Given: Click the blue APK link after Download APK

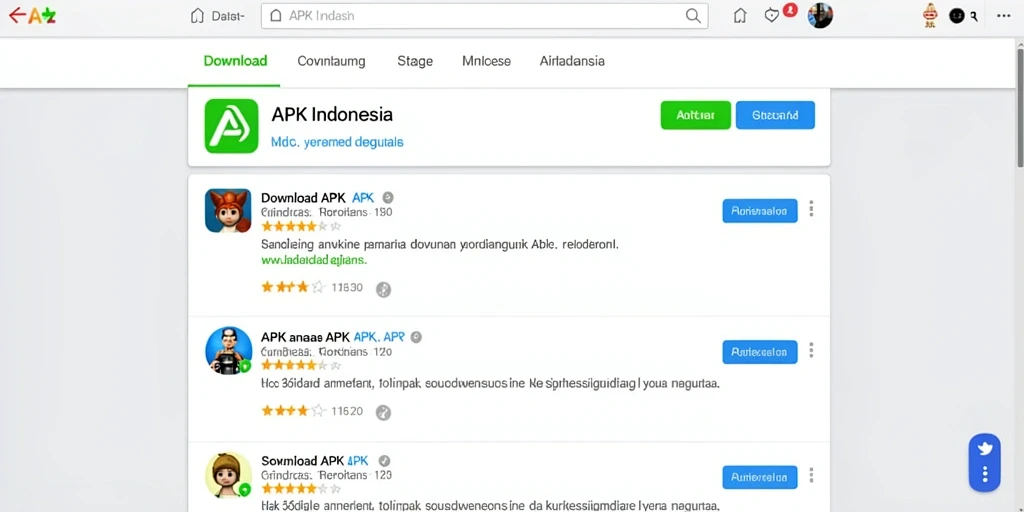Looking at the screenshot, I should coord(363,197).
